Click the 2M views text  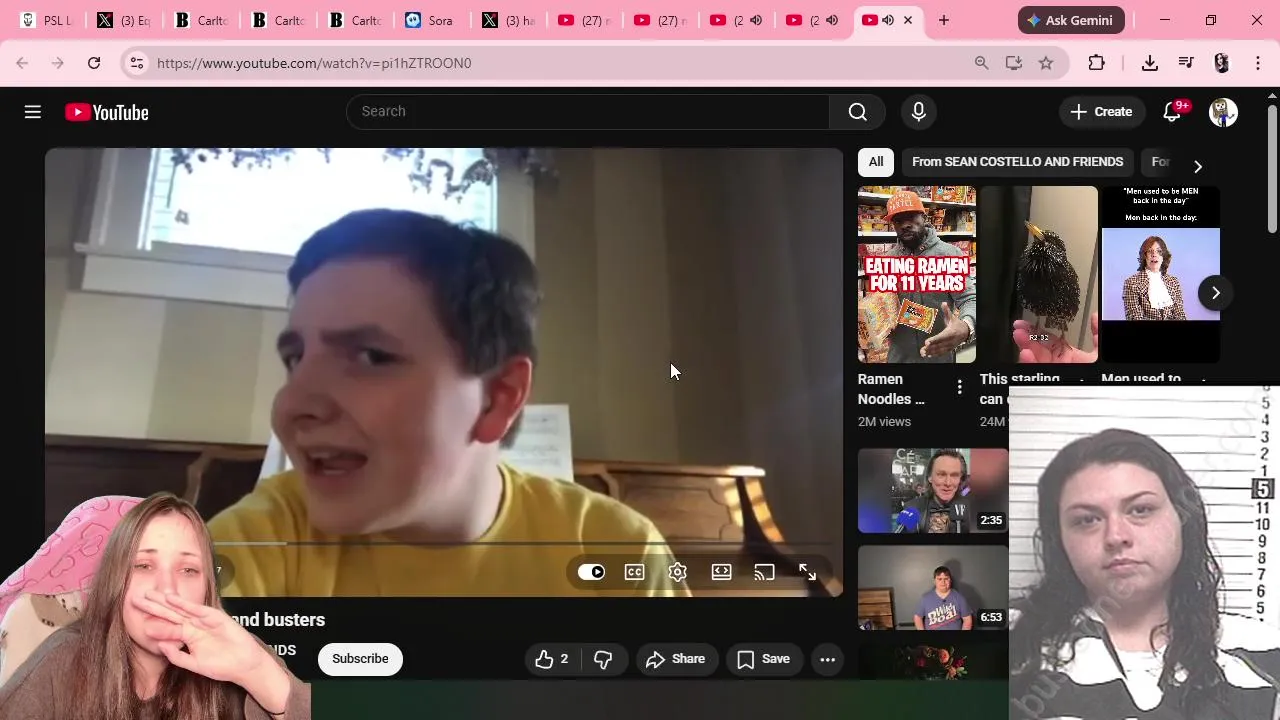(x=884, y=422)
